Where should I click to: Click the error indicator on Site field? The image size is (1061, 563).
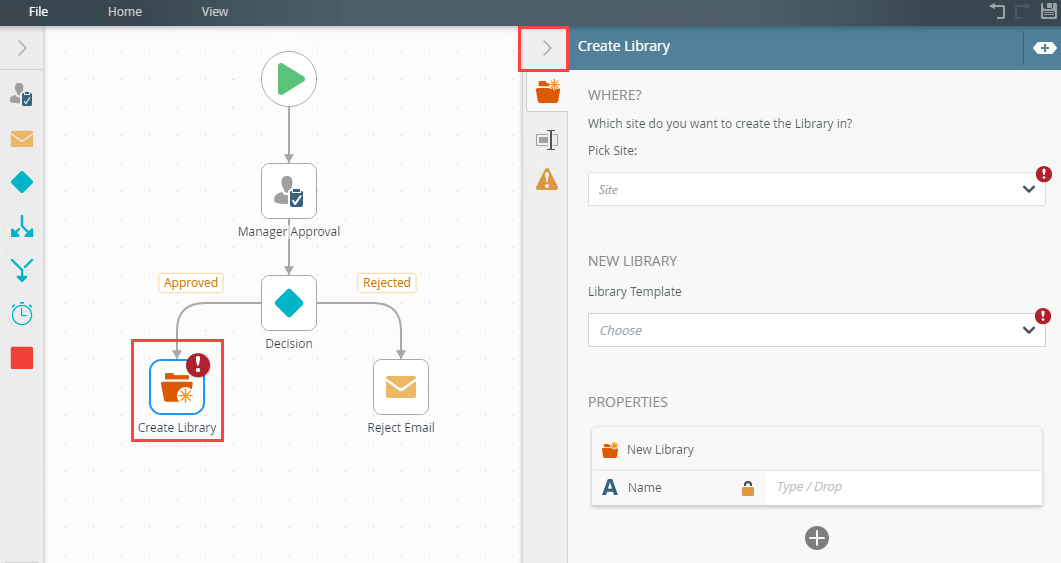(x=1044, y=175)
